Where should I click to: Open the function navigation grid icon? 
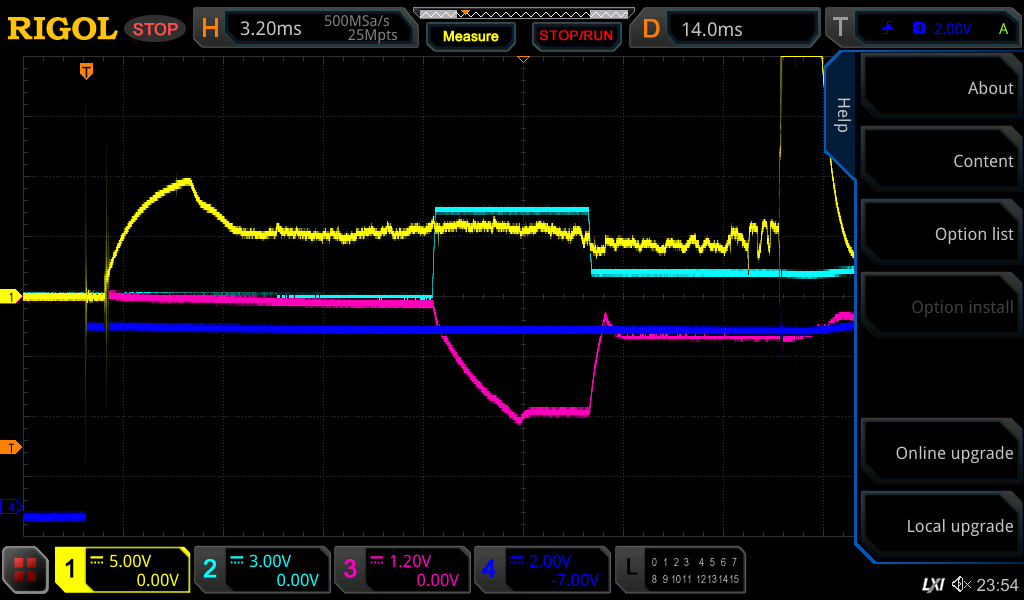pyautogui.click(x=27, y=569)
